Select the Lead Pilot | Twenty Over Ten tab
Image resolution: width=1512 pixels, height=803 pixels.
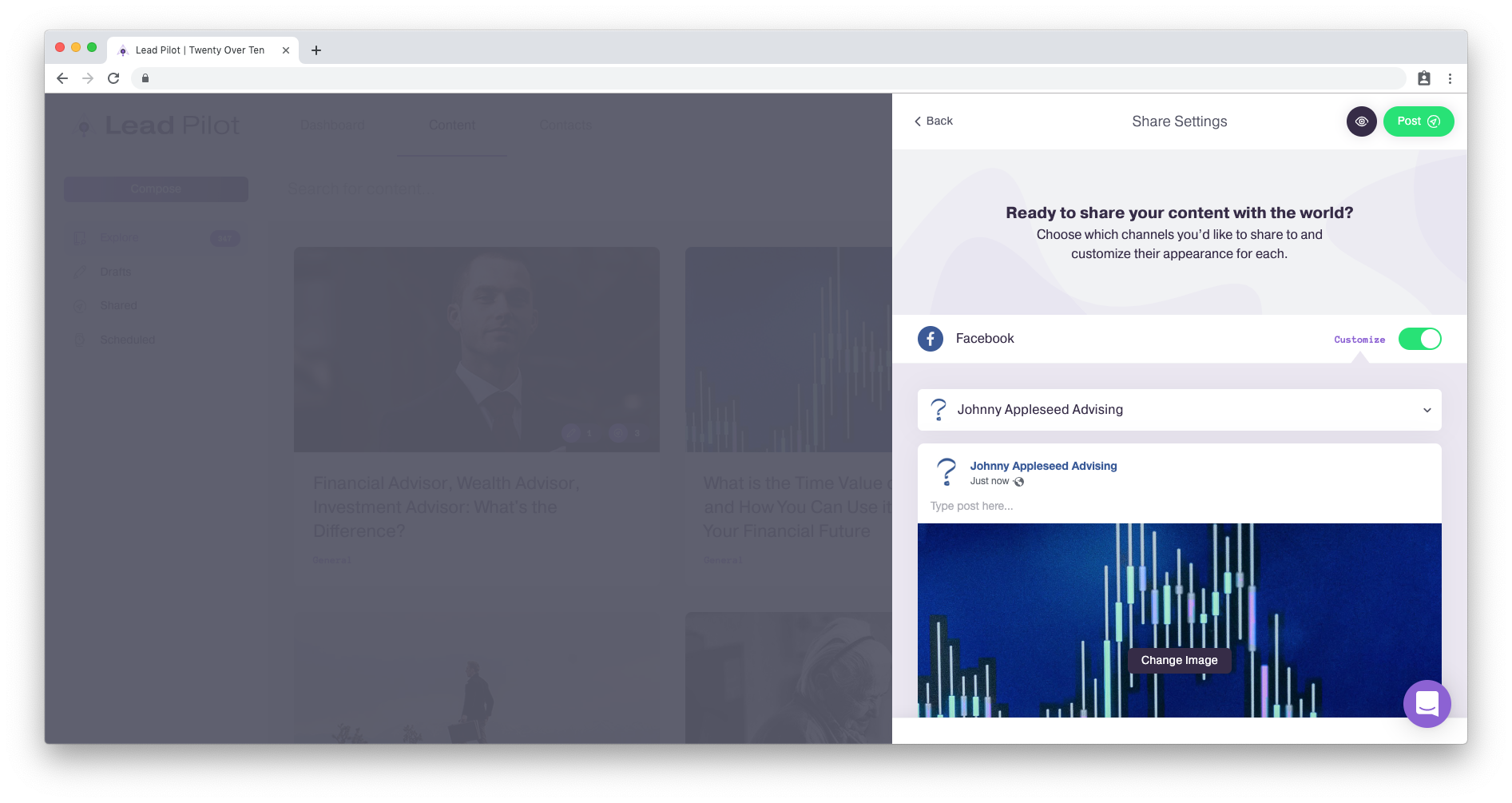[x=203, y=50]
